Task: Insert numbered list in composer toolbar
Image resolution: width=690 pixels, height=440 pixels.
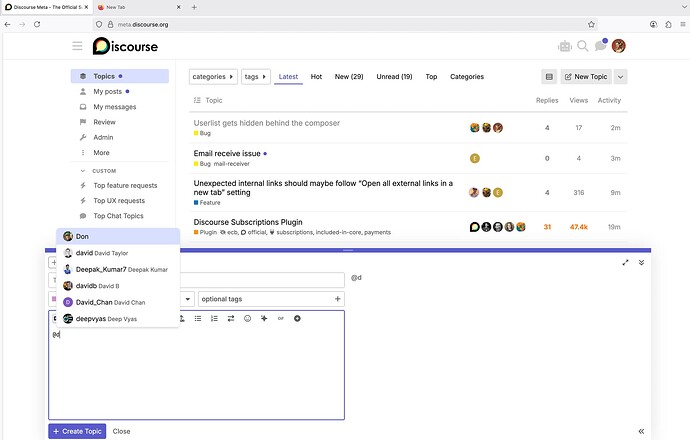Action: (x=214, y=318)
